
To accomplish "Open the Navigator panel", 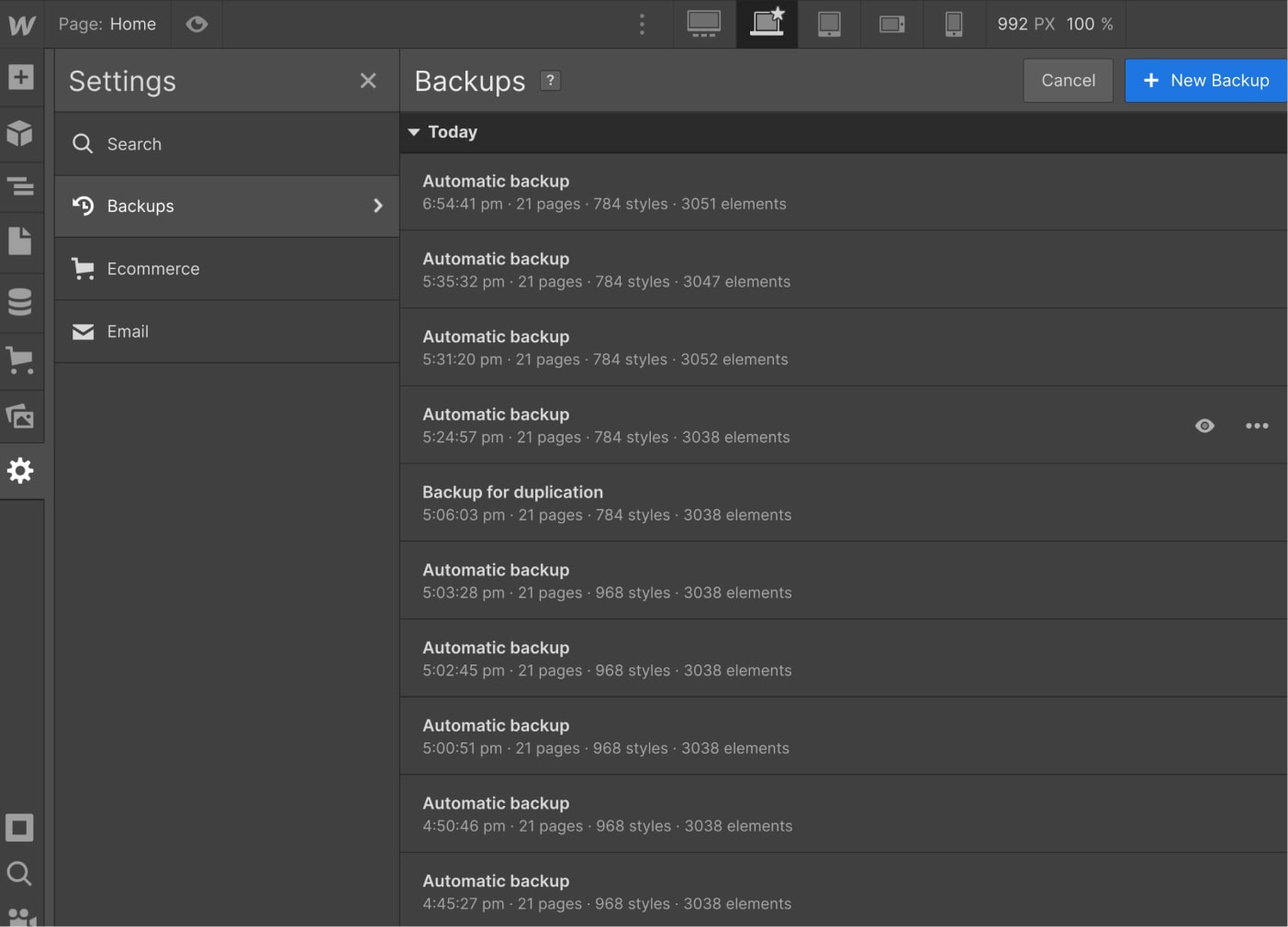I will coord(20,186).
